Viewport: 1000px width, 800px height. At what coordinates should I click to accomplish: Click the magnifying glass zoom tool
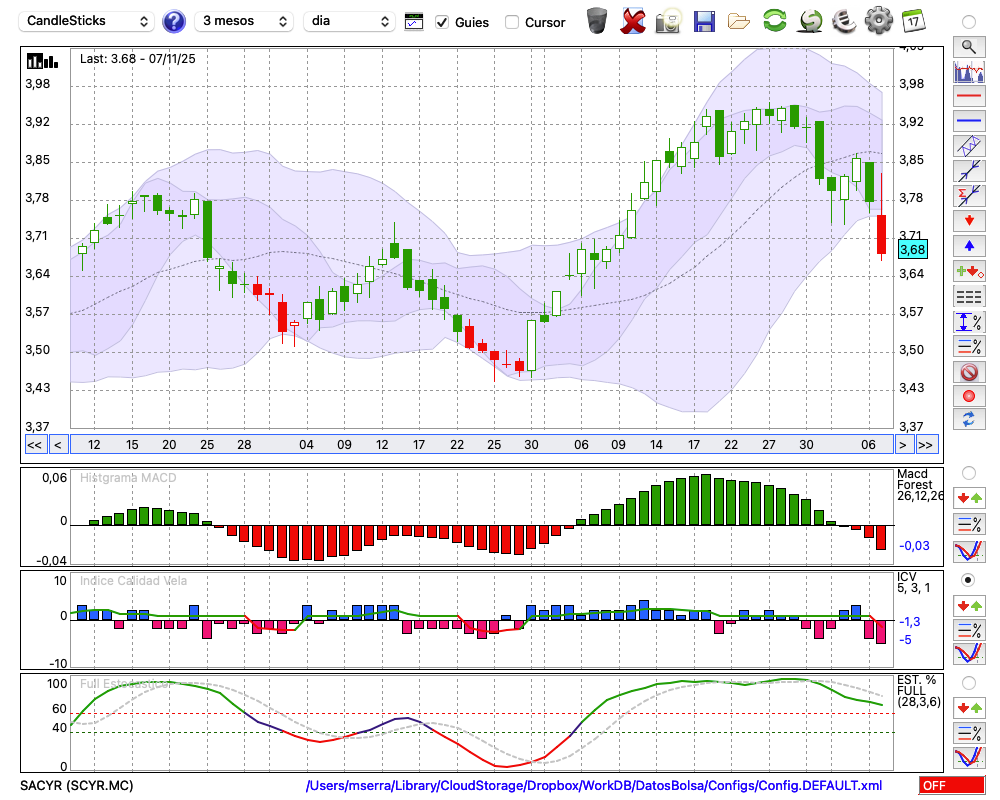pyautogui.click(x=968, y=46)
